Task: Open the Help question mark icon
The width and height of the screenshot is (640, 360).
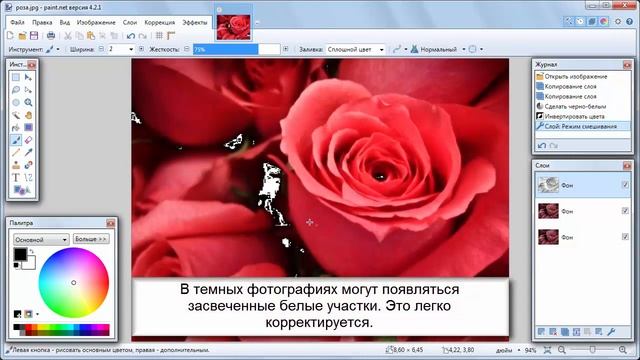Action: point(630,21)
